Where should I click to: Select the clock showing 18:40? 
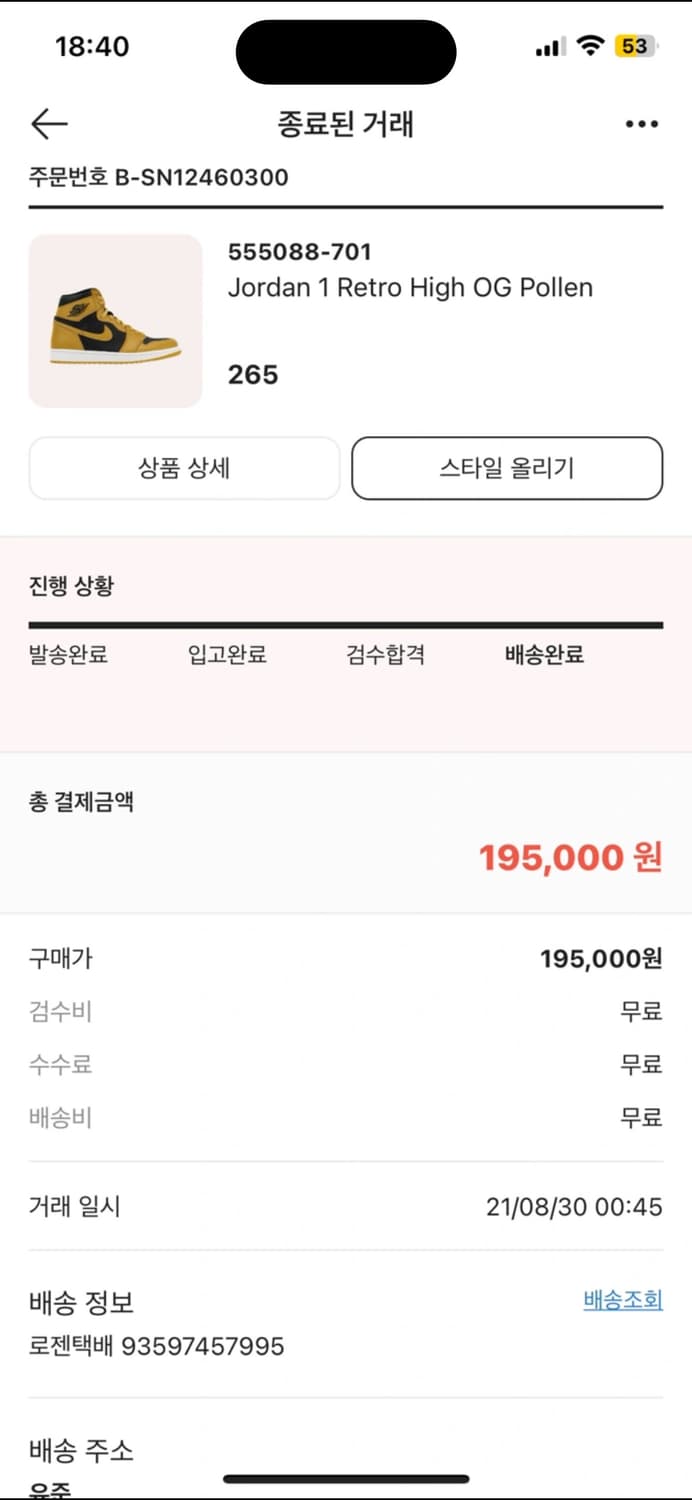pyautogui.click(x=90, y=46)
